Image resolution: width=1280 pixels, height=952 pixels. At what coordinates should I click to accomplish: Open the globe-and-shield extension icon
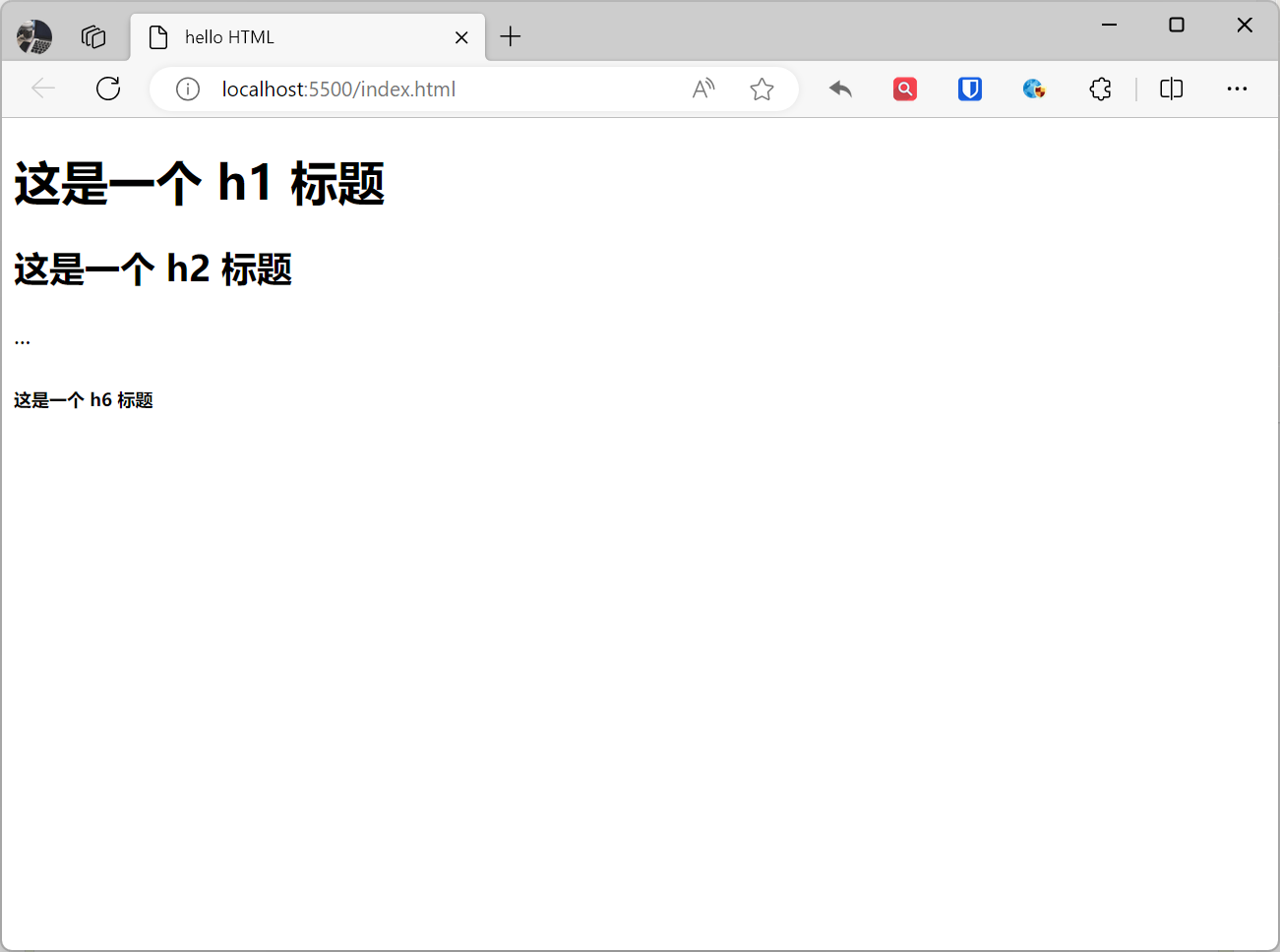coord(1034,89)
